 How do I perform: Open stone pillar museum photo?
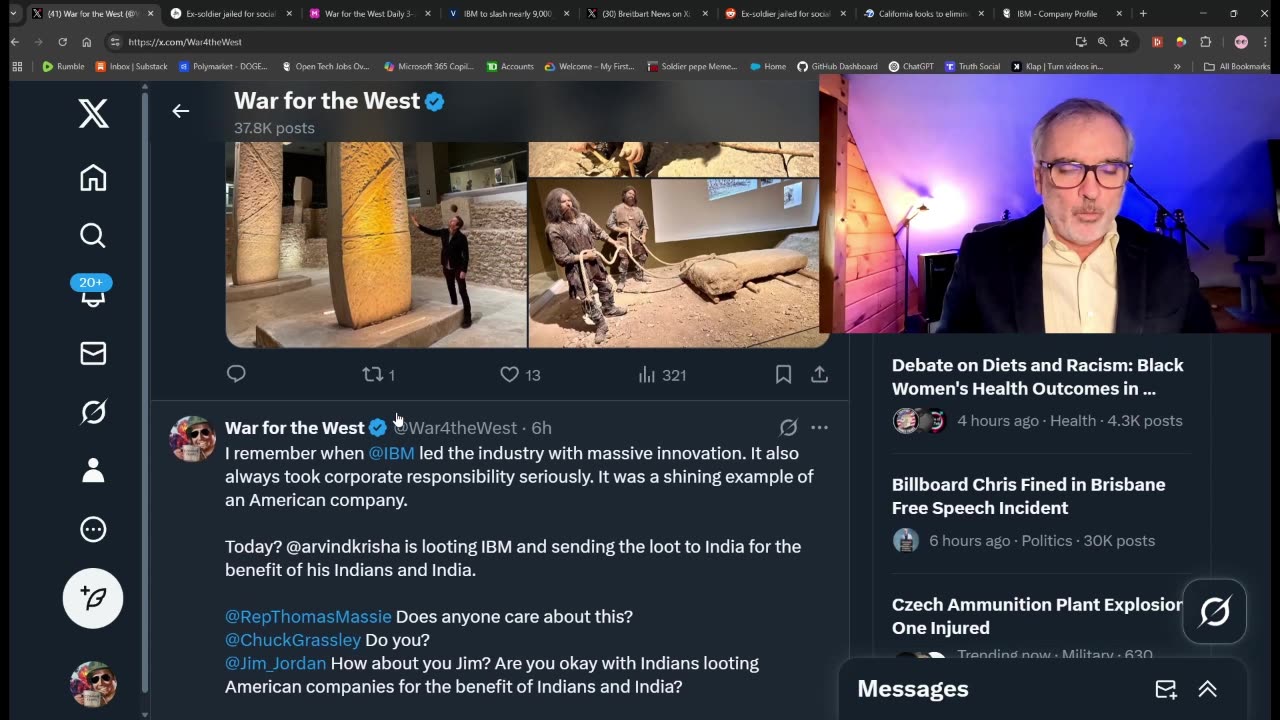pos(376,245)
